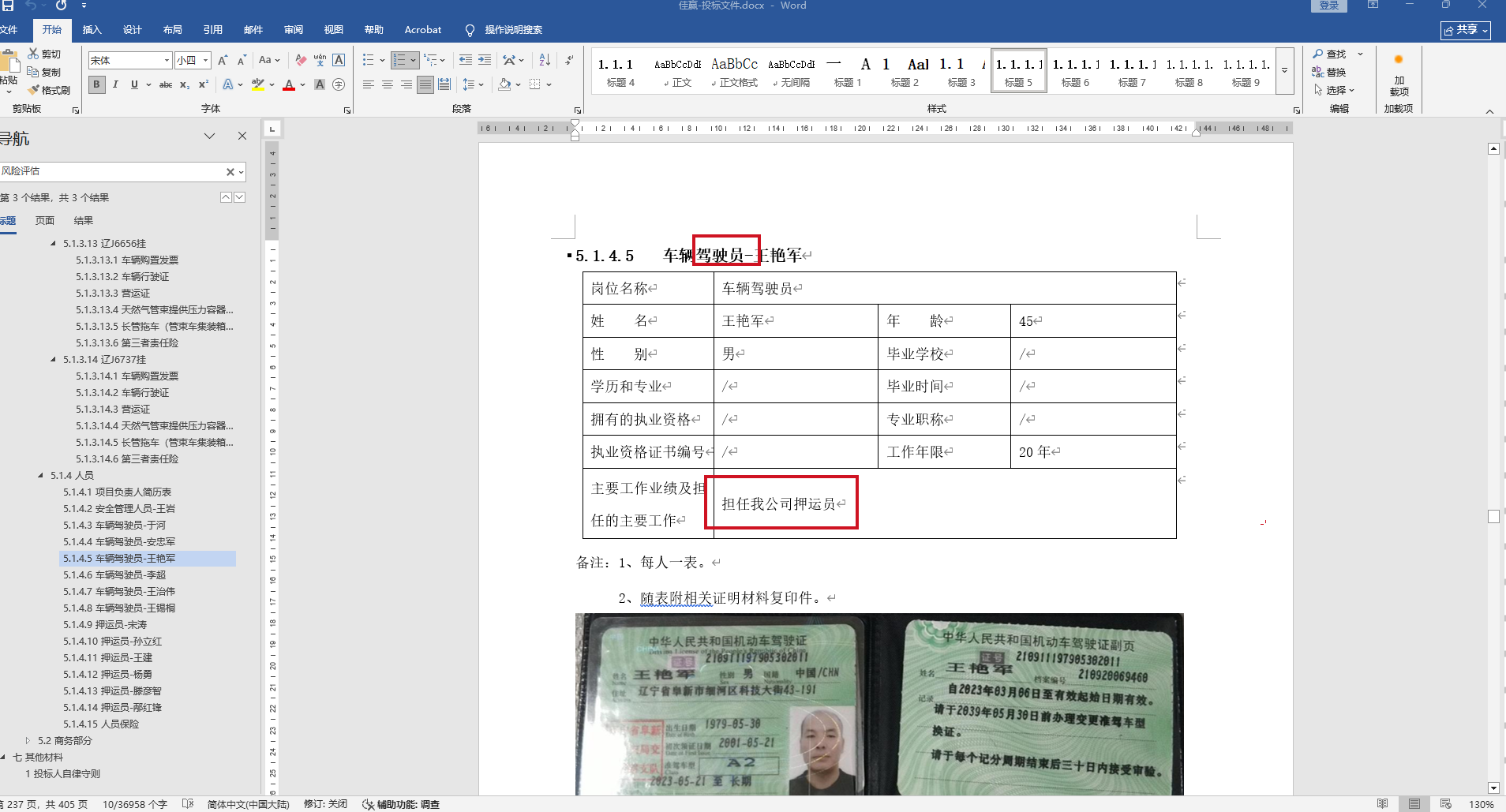Viewport: 1506px width, 812px height.
Task: Open the 替换 replace tool
Action: point(1329,72)
